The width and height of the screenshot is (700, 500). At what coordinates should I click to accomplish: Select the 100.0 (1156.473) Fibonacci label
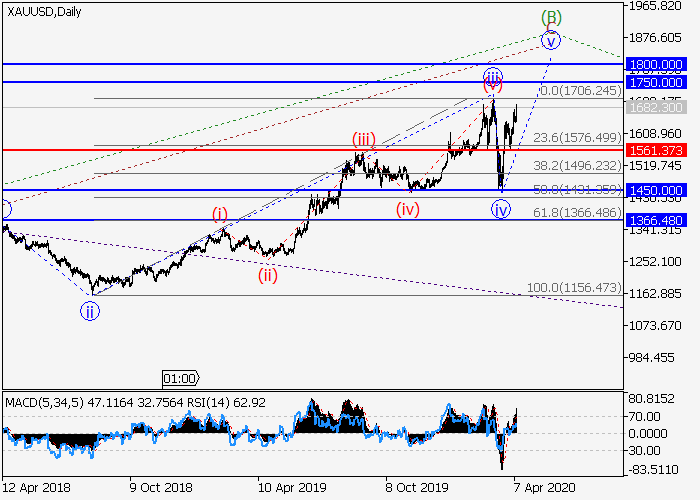pyautogui.click(x=574, y=288)
